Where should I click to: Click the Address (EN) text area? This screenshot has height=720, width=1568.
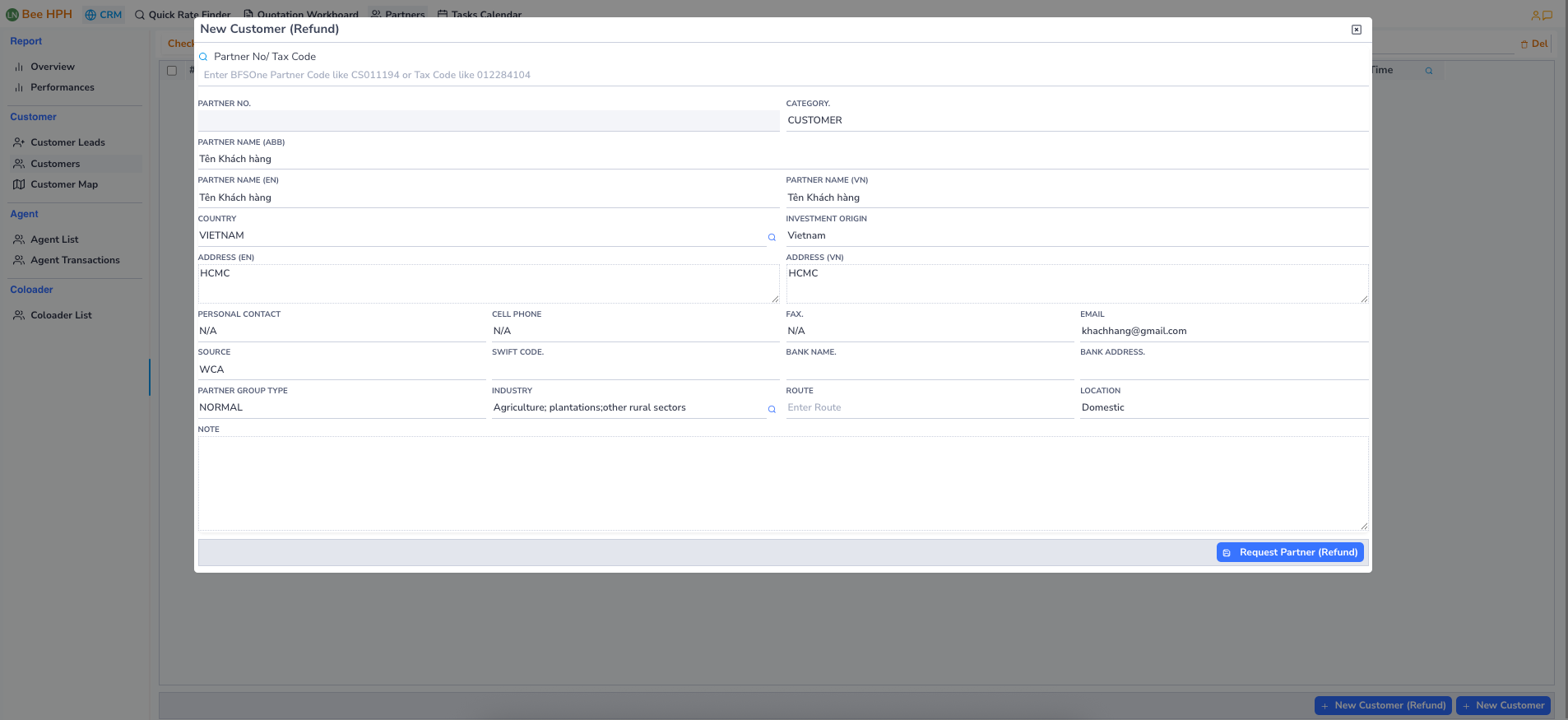(x=489, y=284)
